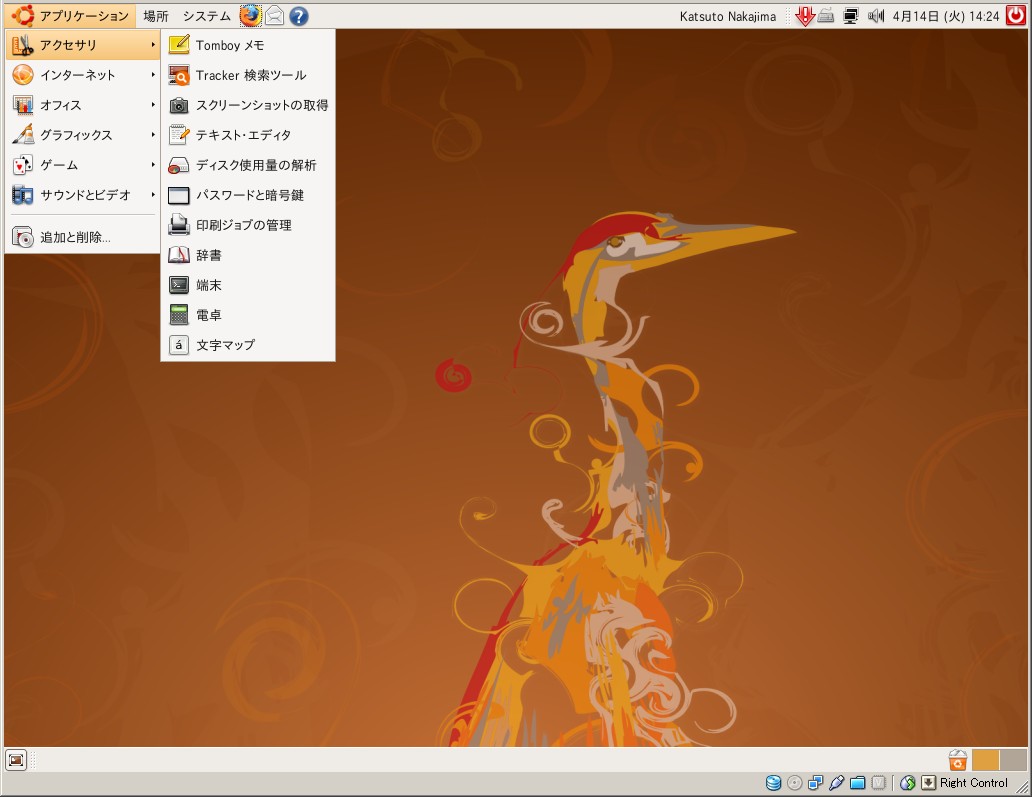Image resolution: width=1032 pixels, height=797 pixels.
Task: Switch to the second gray workspace
Action: point(1014,759)
